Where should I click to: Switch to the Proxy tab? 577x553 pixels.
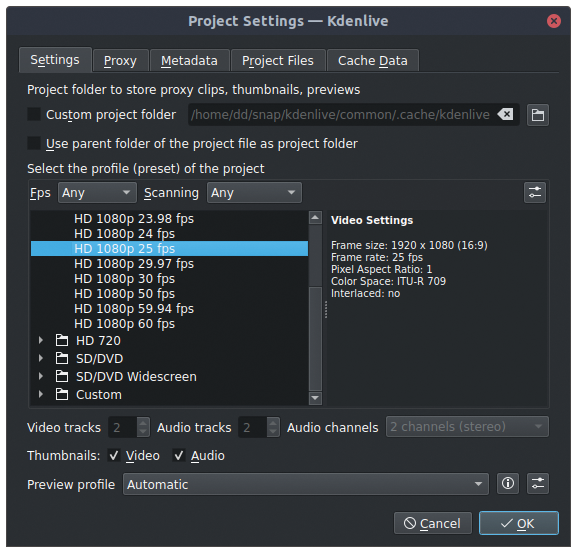120,61
